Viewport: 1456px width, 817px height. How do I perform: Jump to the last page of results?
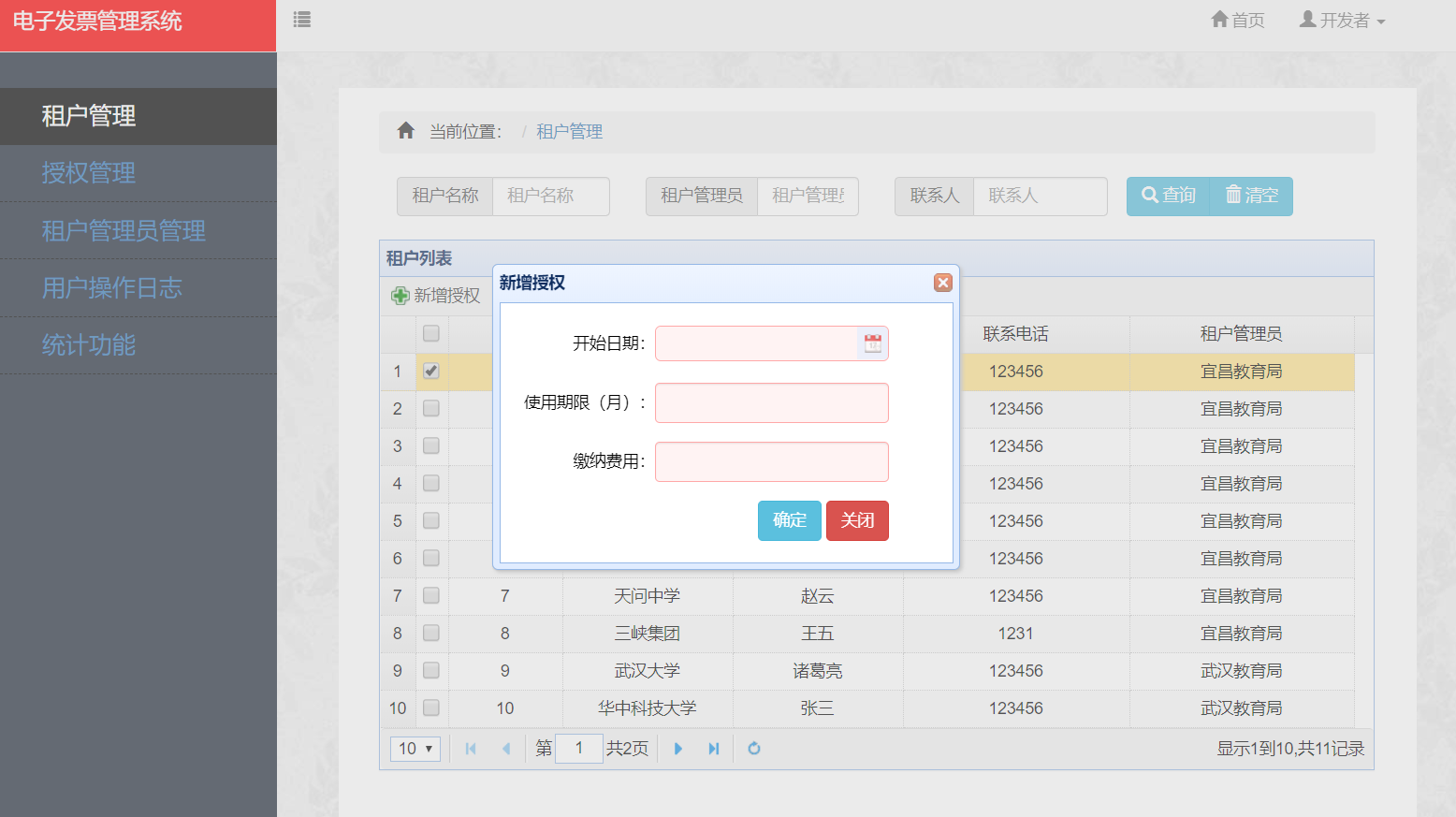[x=714, y=749]
